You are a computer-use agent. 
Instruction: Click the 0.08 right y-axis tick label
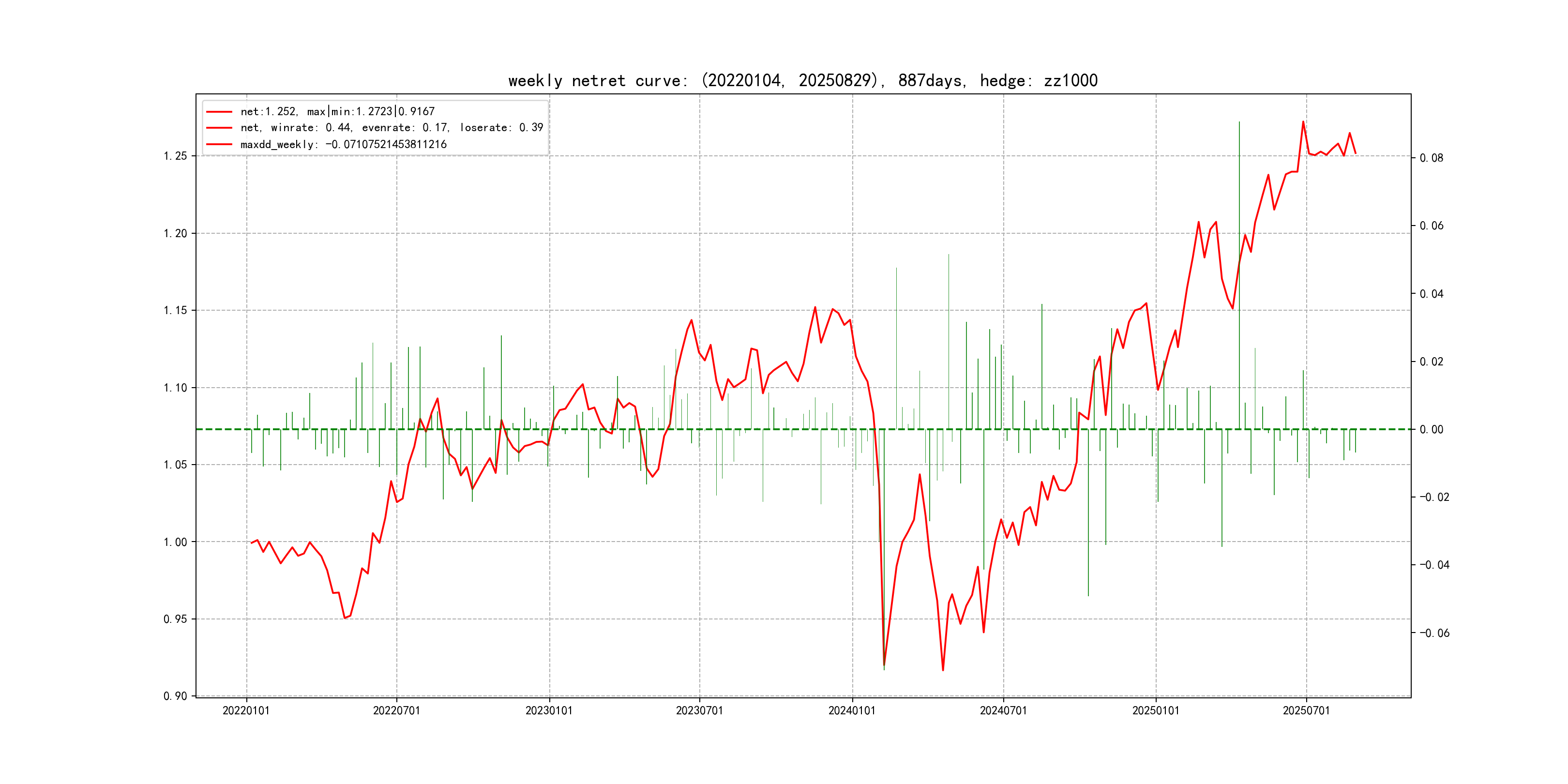(x=1431, y=158)
